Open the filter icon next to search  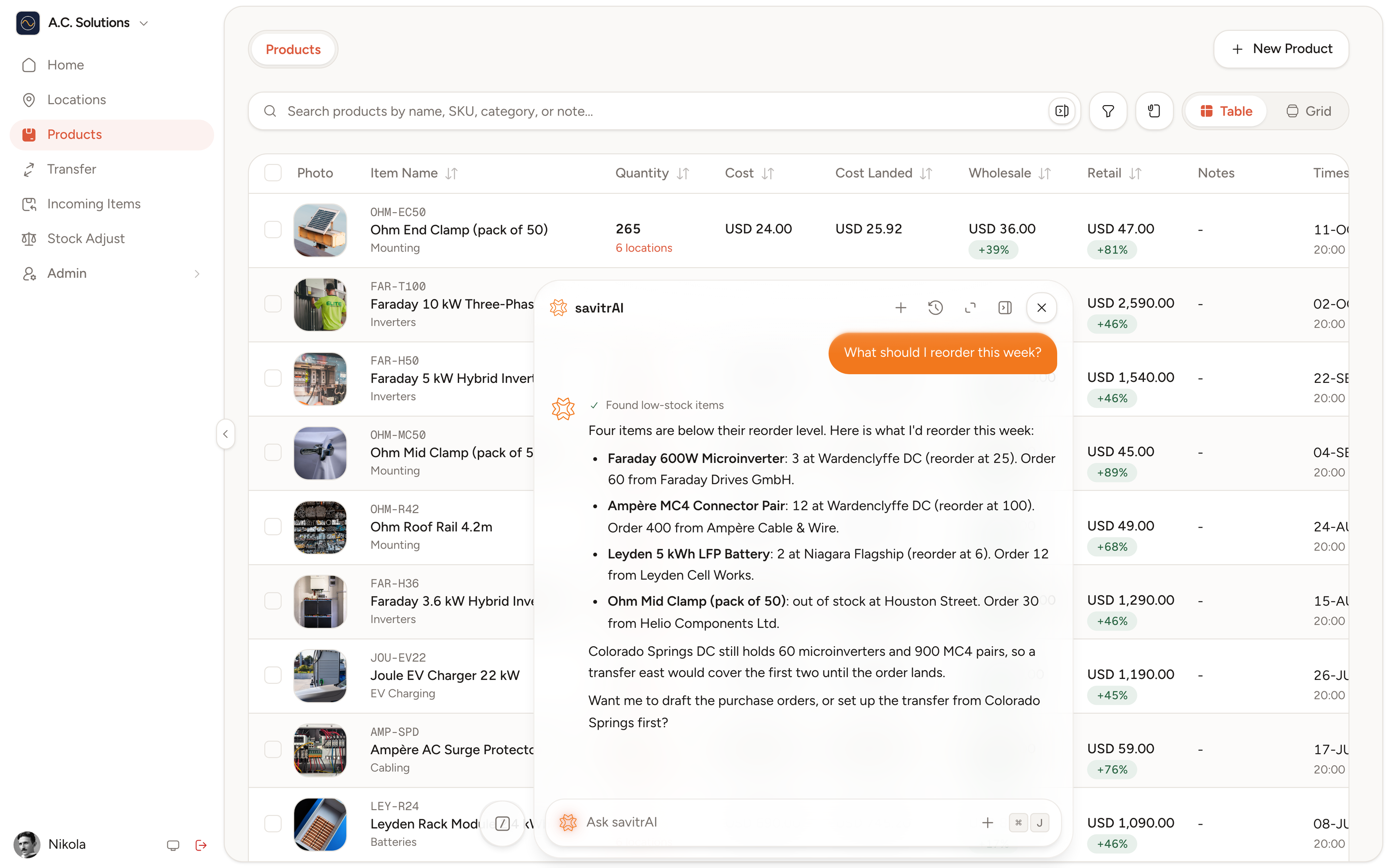1108,111
